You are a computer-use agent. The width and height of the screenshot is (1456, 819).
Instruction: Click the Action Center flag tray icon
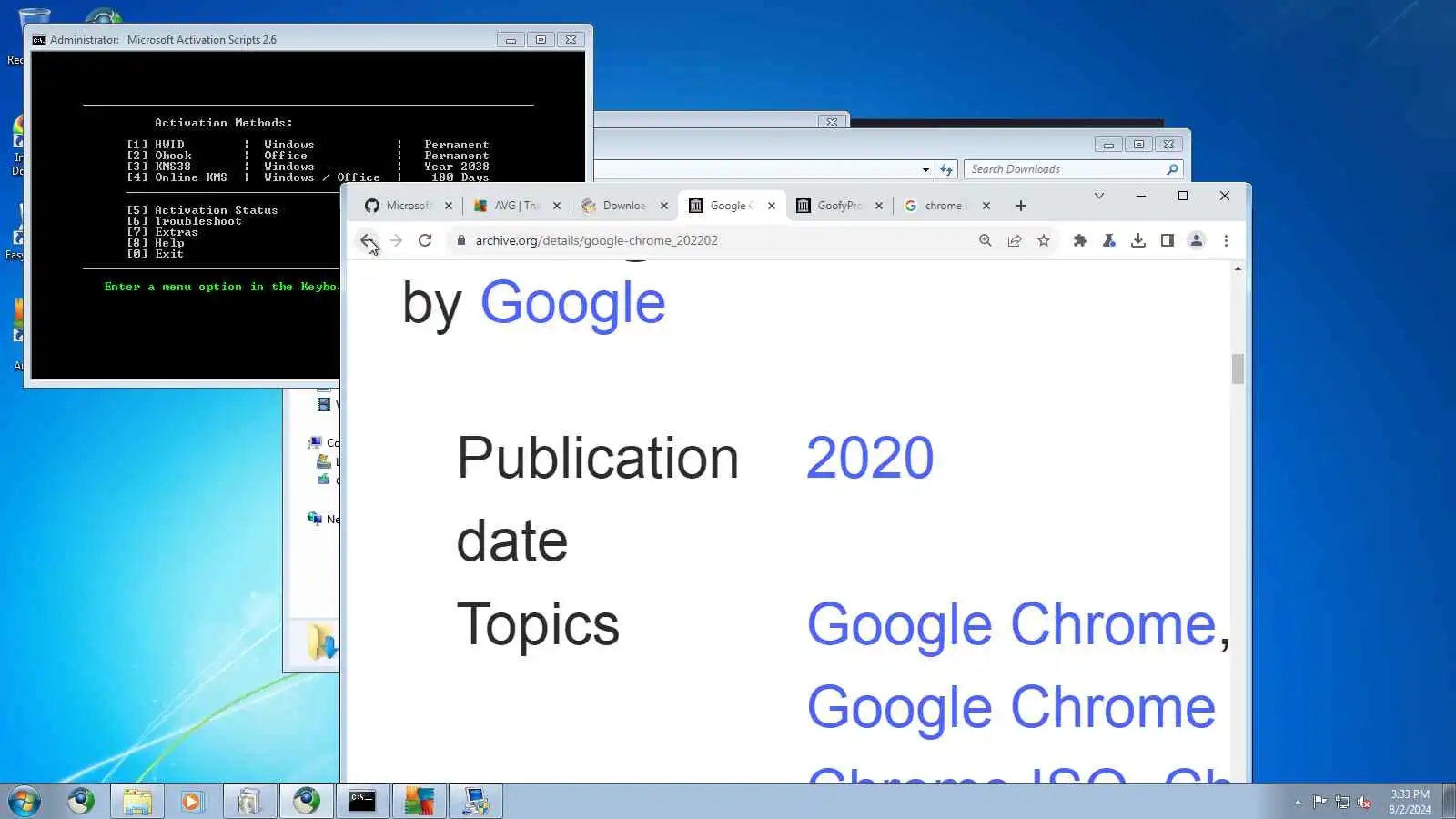click(x=1319, y=802)
